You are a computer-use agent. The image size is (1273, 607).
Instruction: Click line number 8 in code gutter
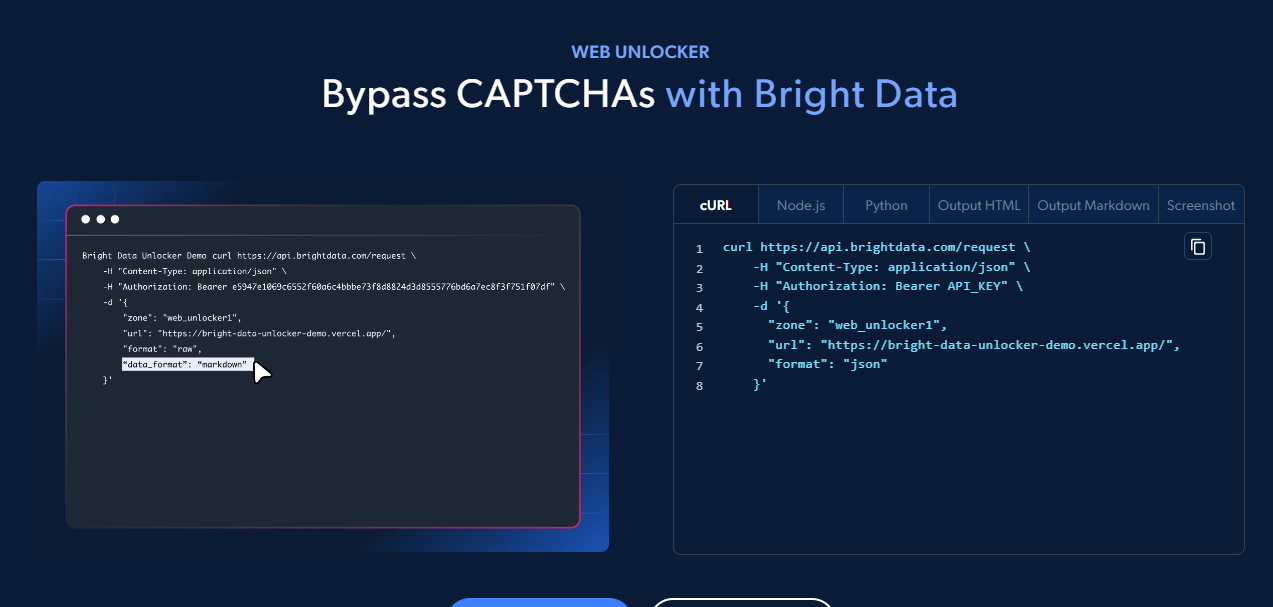(x=699, y=386)
